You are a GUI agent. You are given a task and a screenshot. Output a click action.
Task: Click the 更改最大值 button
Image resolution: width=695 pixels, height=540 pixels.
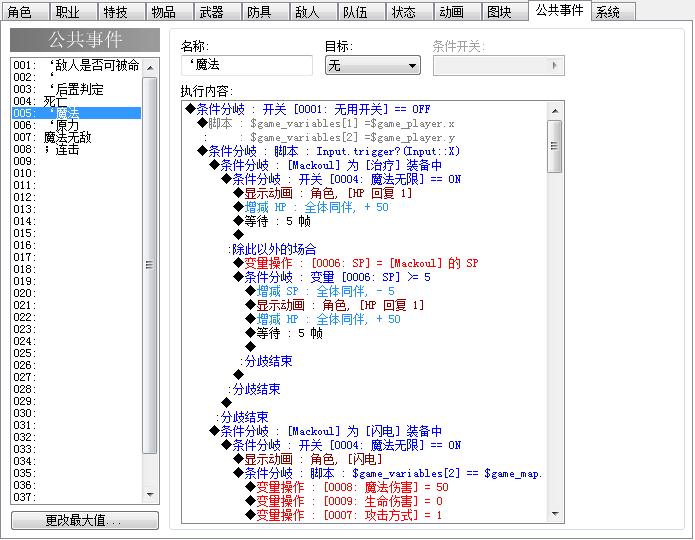pos(85,520)
